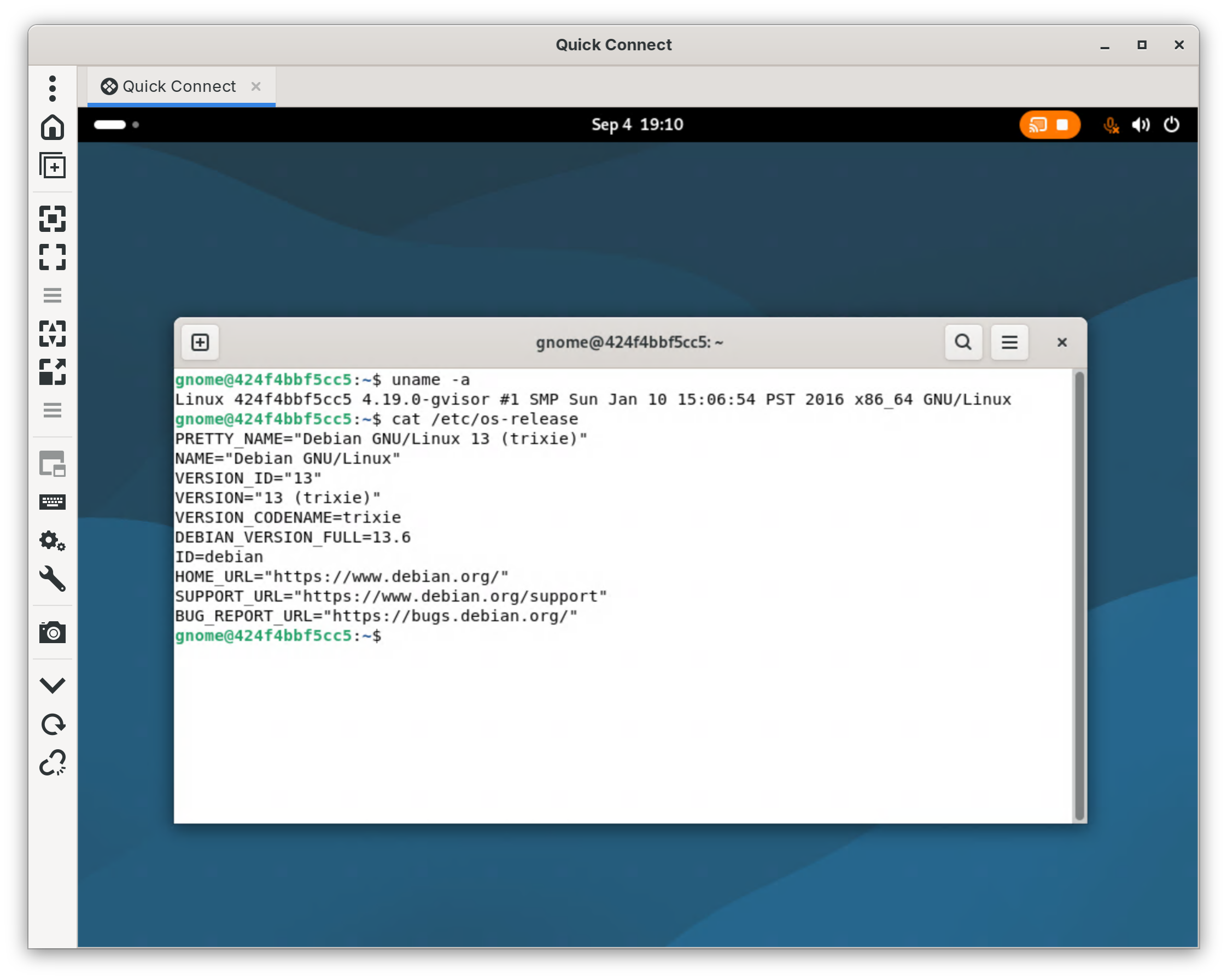This screenshot has width=1227, height=980.
Task: Open the wrench tools menu
Action: point(52,579)
